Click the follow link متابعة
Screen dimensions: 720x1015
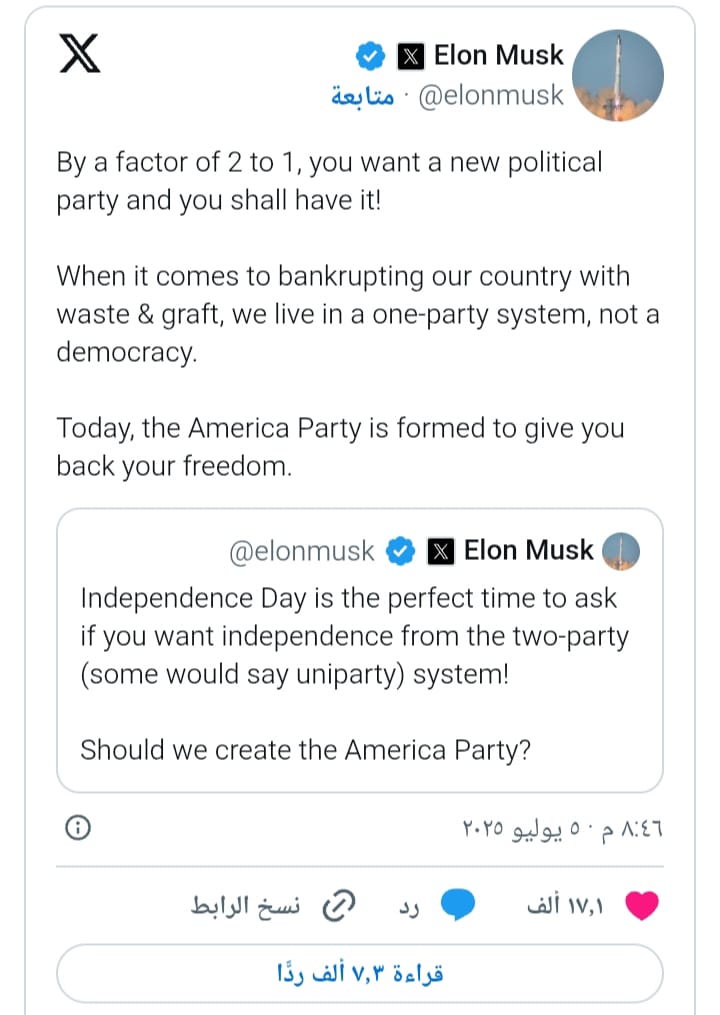coord(362,97)
